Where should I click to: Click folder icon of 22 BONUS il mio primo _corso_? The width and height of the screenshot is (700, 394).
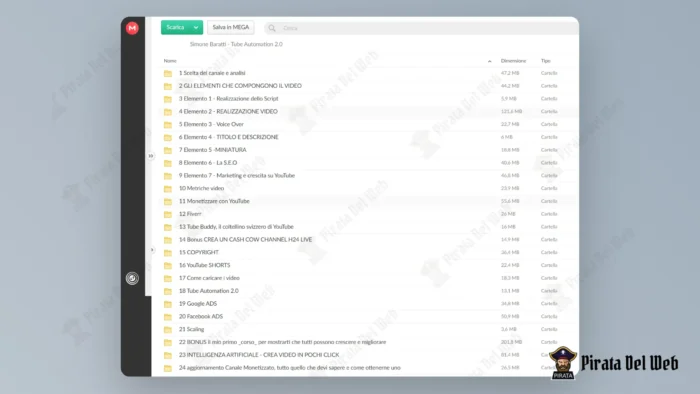pyautogui.click(x=168, y=343)
